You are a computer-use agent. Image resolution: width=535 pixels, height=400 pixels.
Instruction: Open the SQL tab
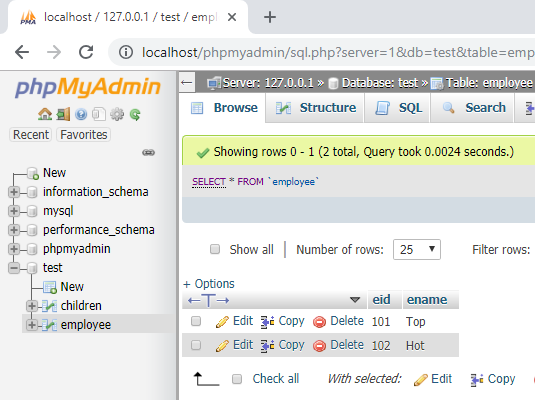coord(398,108)
